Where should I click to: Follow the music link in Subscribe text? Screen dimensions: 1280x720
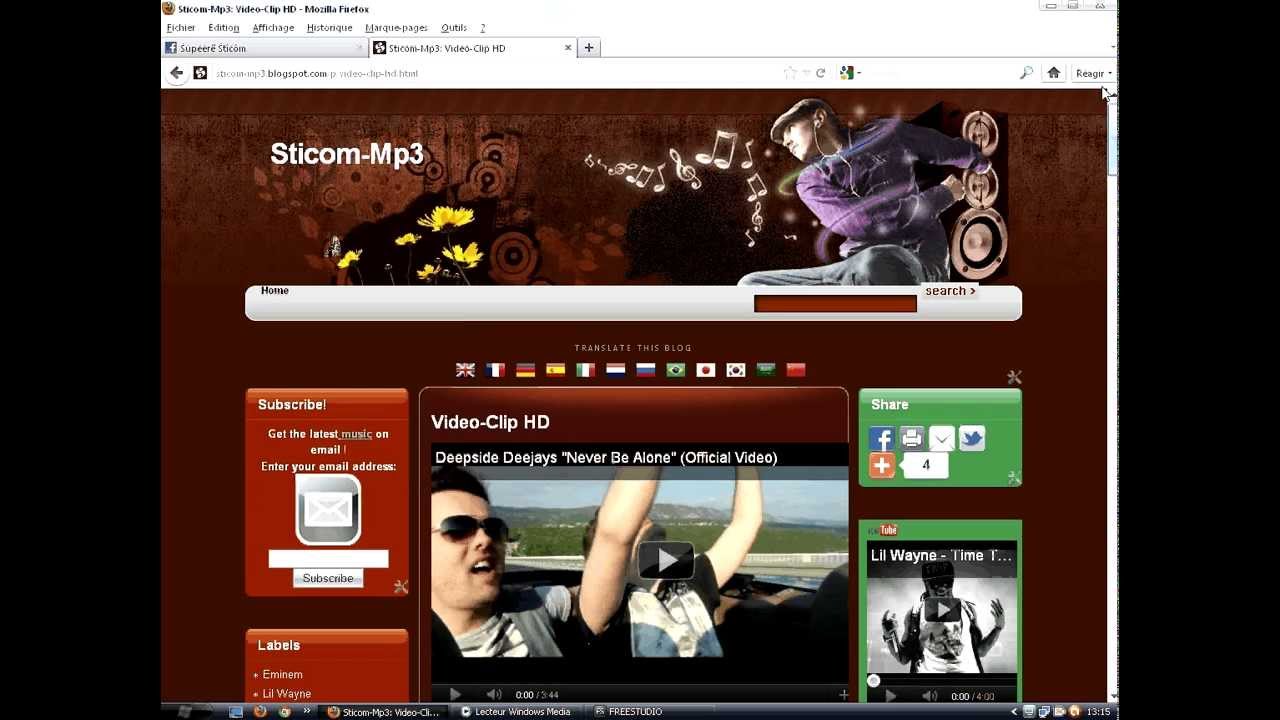tap(356, 434)
